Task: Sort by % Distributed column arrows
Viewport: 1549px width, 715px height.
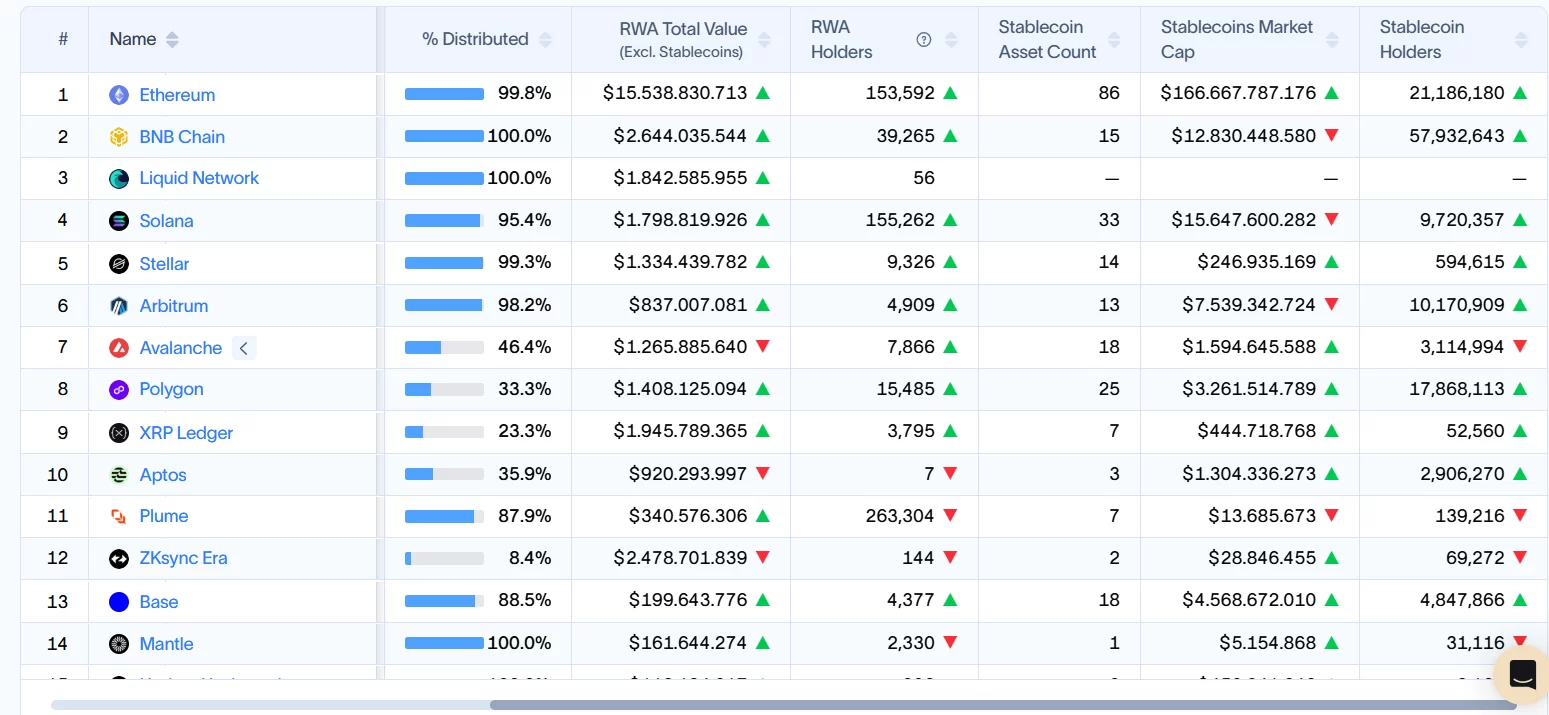Action: click(545, 40)
